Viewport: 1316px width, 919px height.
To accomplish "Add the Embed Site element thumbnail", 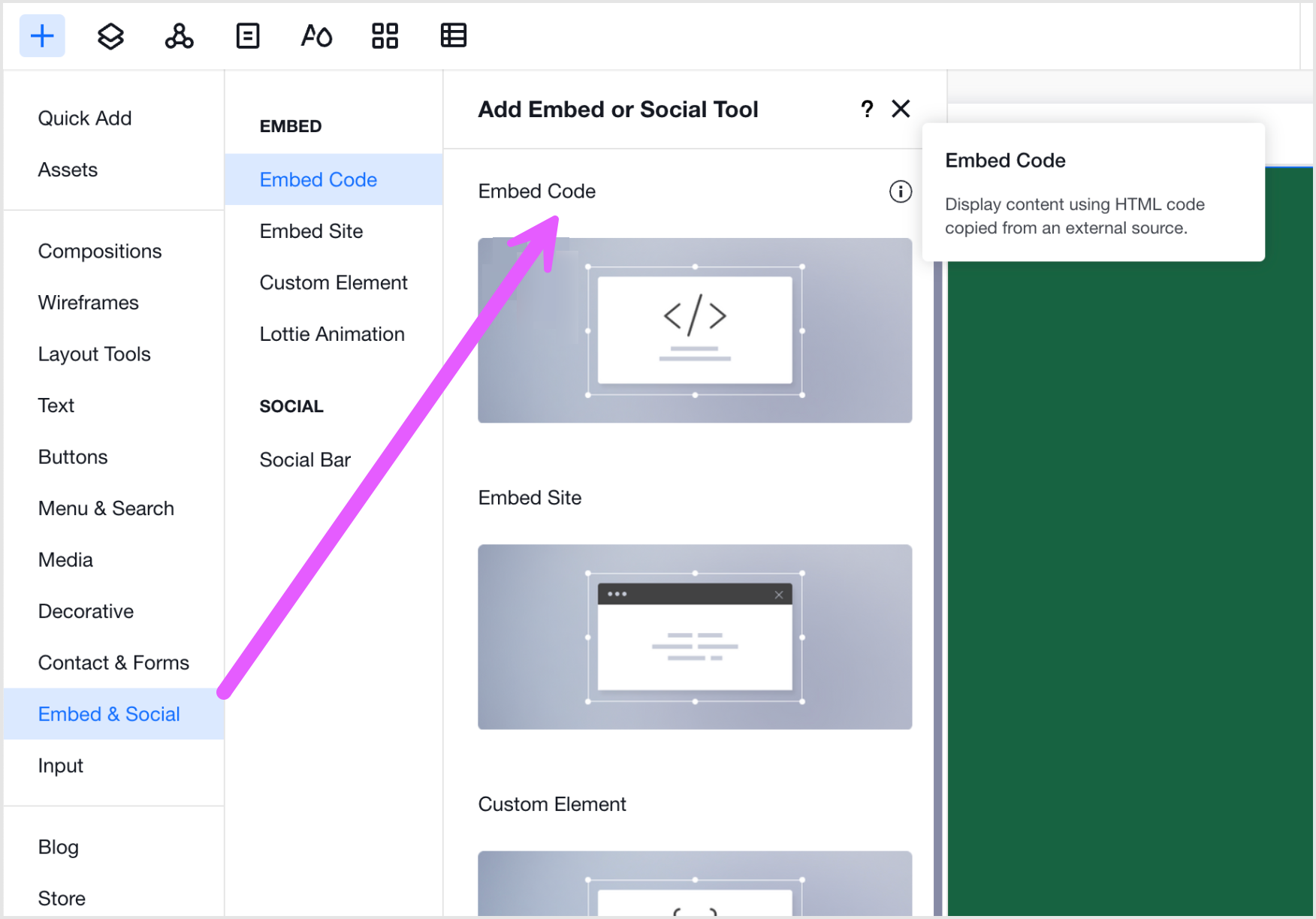I will click(x=694, y=637).
